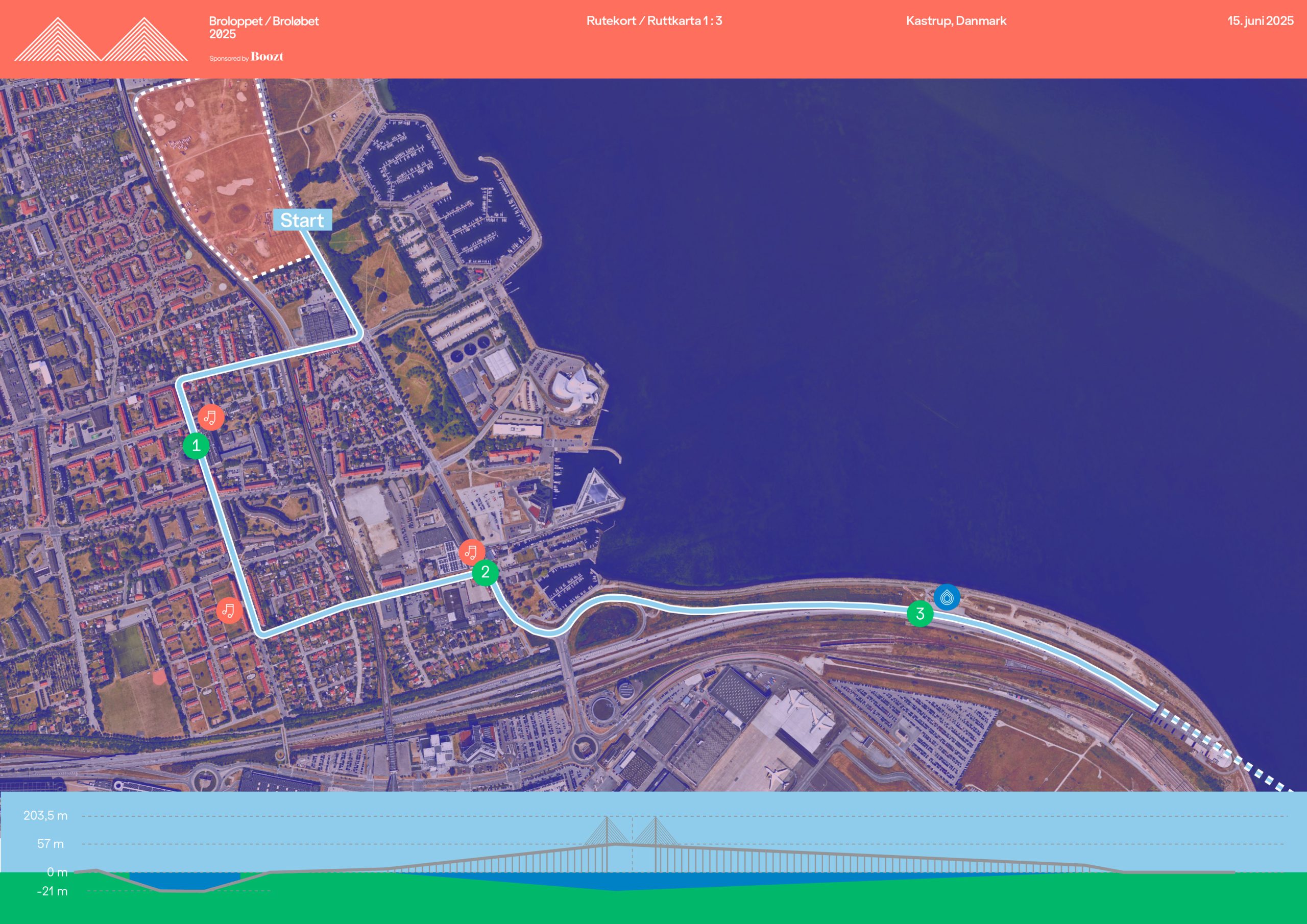Click the Broloppet / Broløbet 2025 title
The image size is (1307, 924).
(263, 28)
